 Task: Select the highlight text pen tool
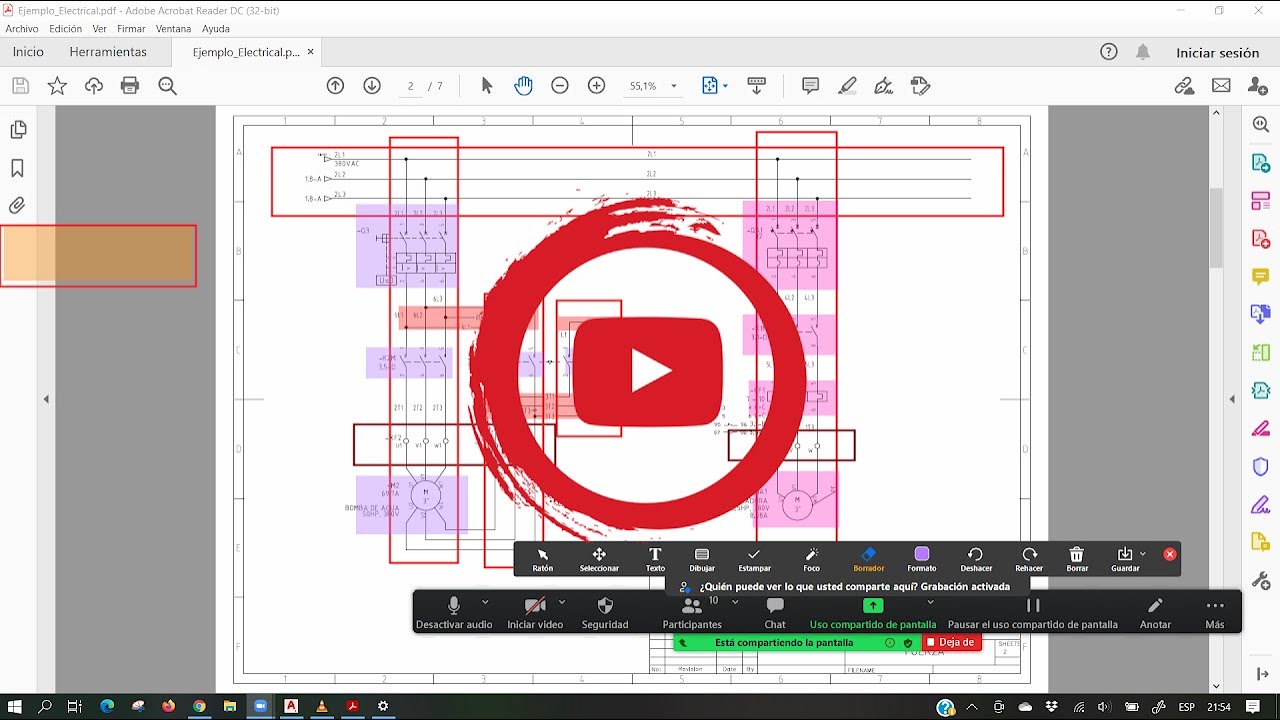[x=848, y=86]
